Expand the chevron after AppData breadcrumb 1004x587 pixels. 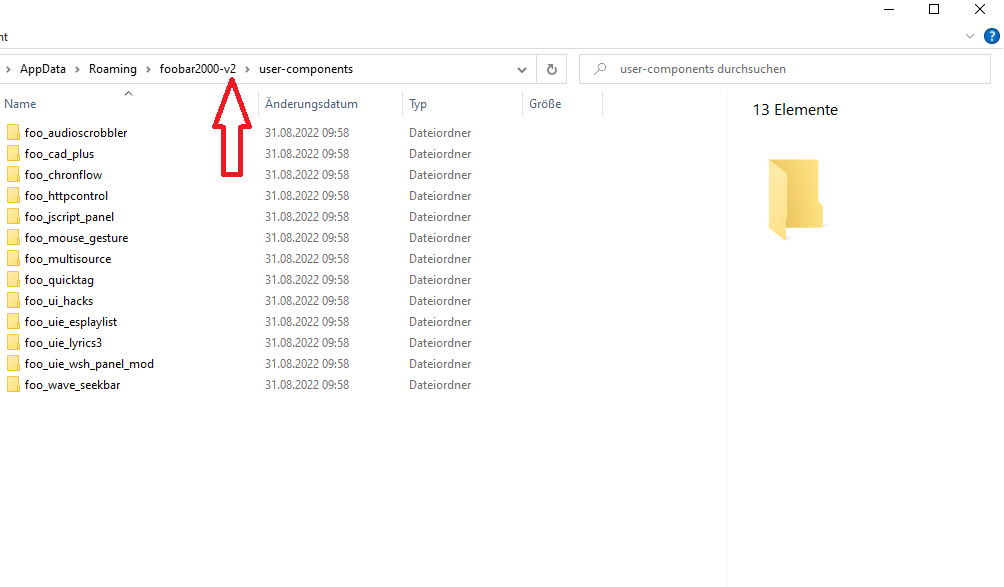[77, 69]
